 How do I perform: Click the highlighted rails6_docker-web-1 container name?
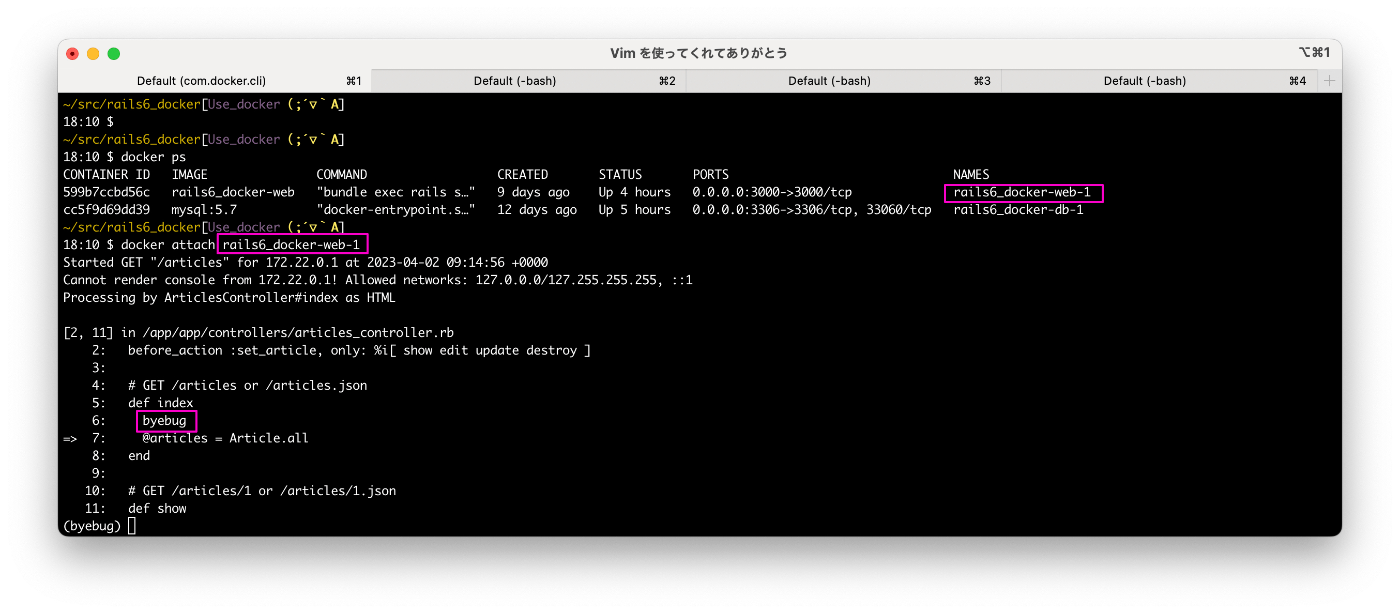[x=1022, y=191]
